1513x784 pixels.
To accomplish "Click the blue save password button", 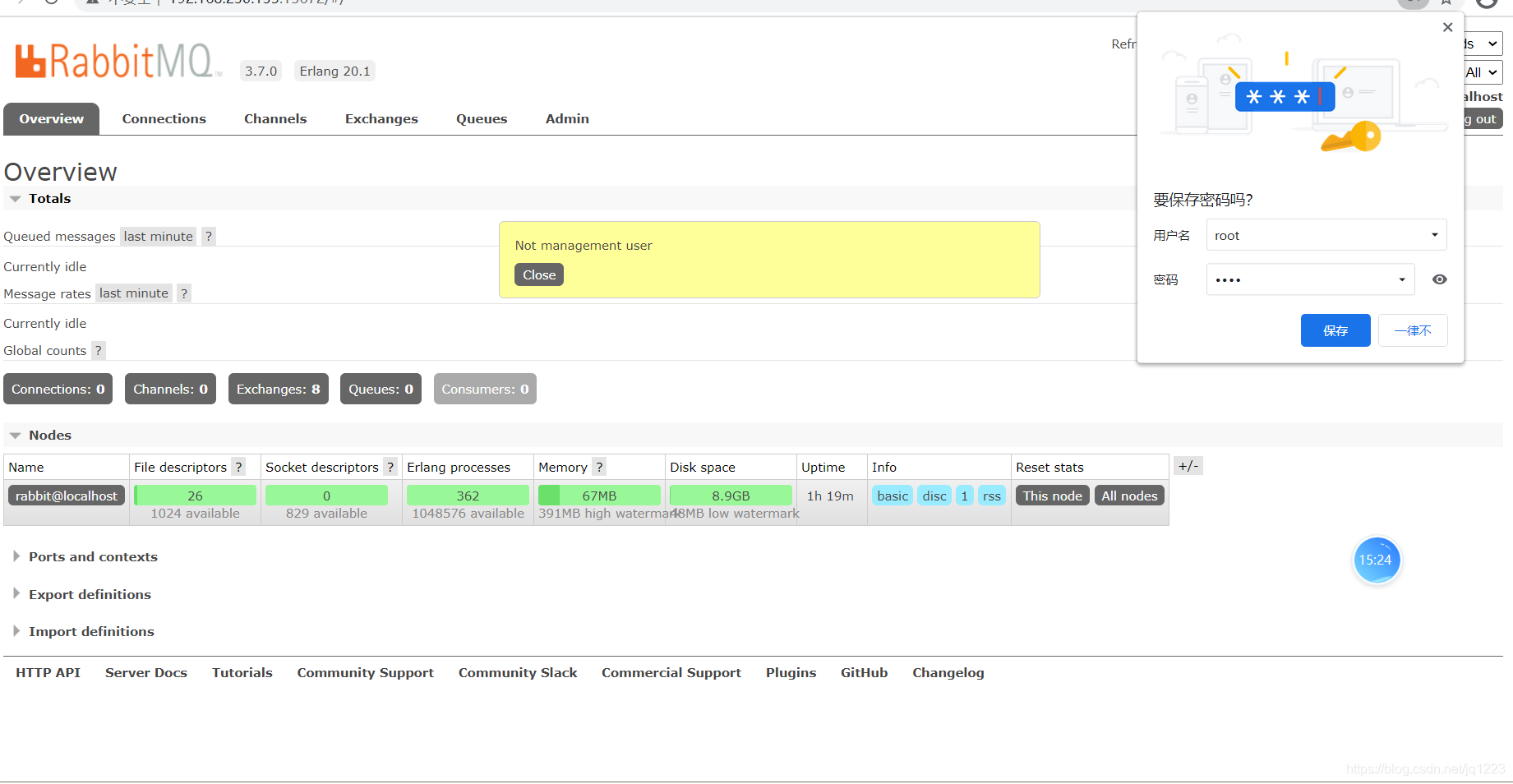I will [x=1335, y=330].
